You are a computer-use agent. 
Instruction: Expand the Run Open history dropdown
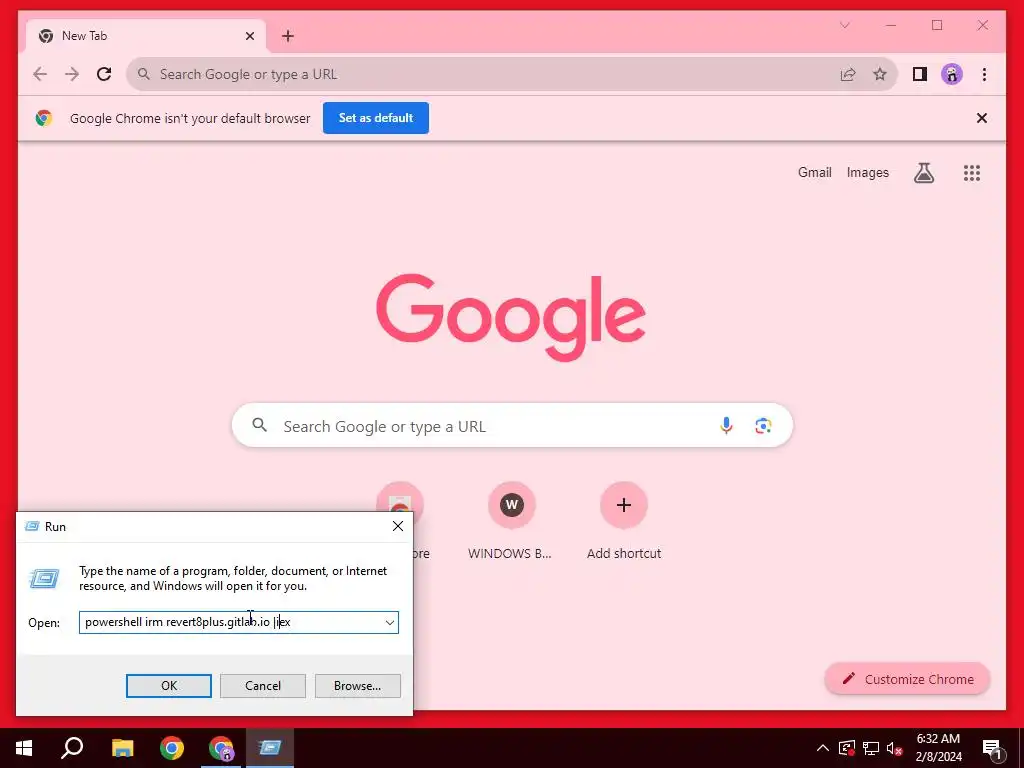click(389, 622)
